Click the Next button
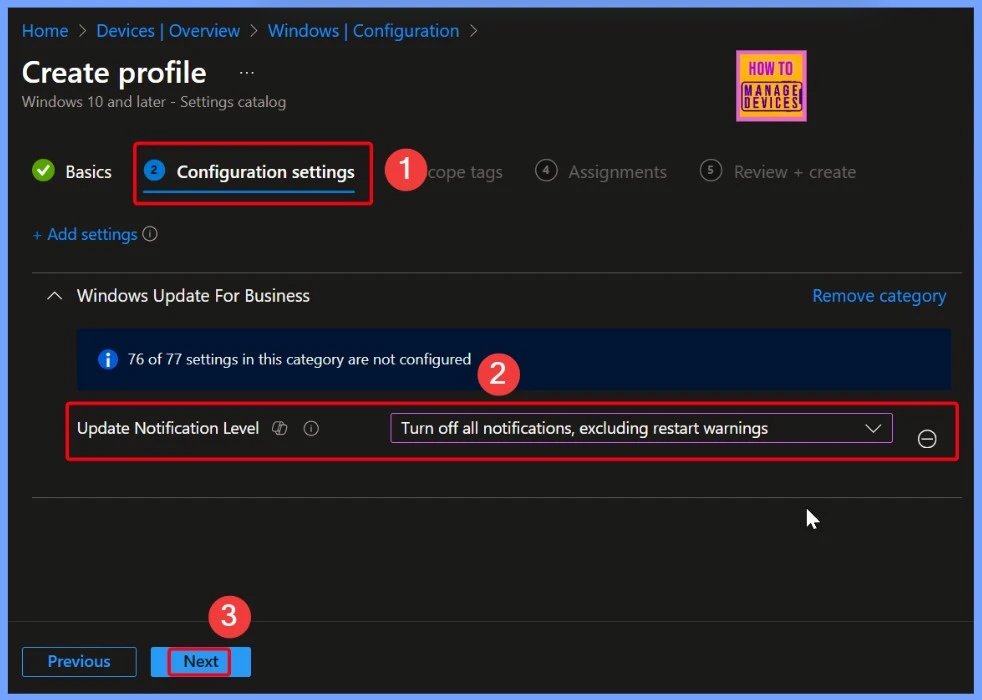The height and width of the screenshot is (700, 982). (200, 662)
